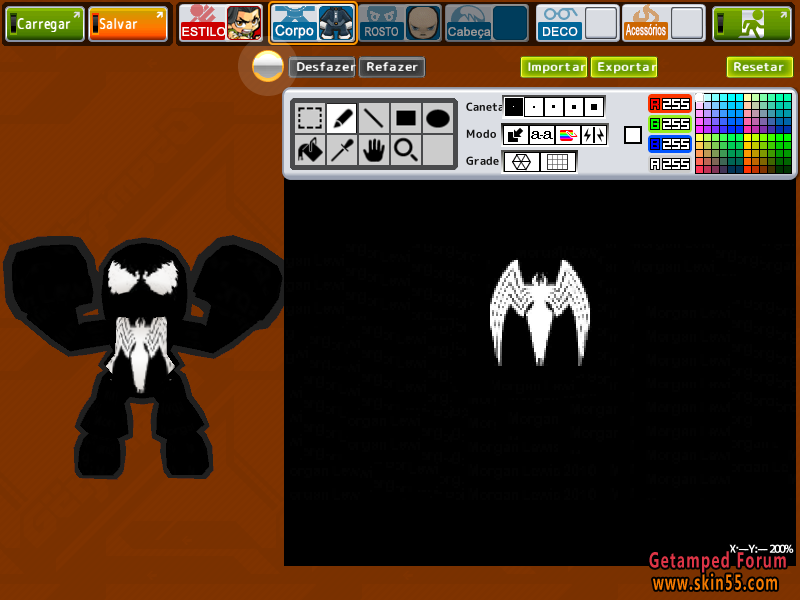Select the filled rectangle tool

click(x=406, y=118)
